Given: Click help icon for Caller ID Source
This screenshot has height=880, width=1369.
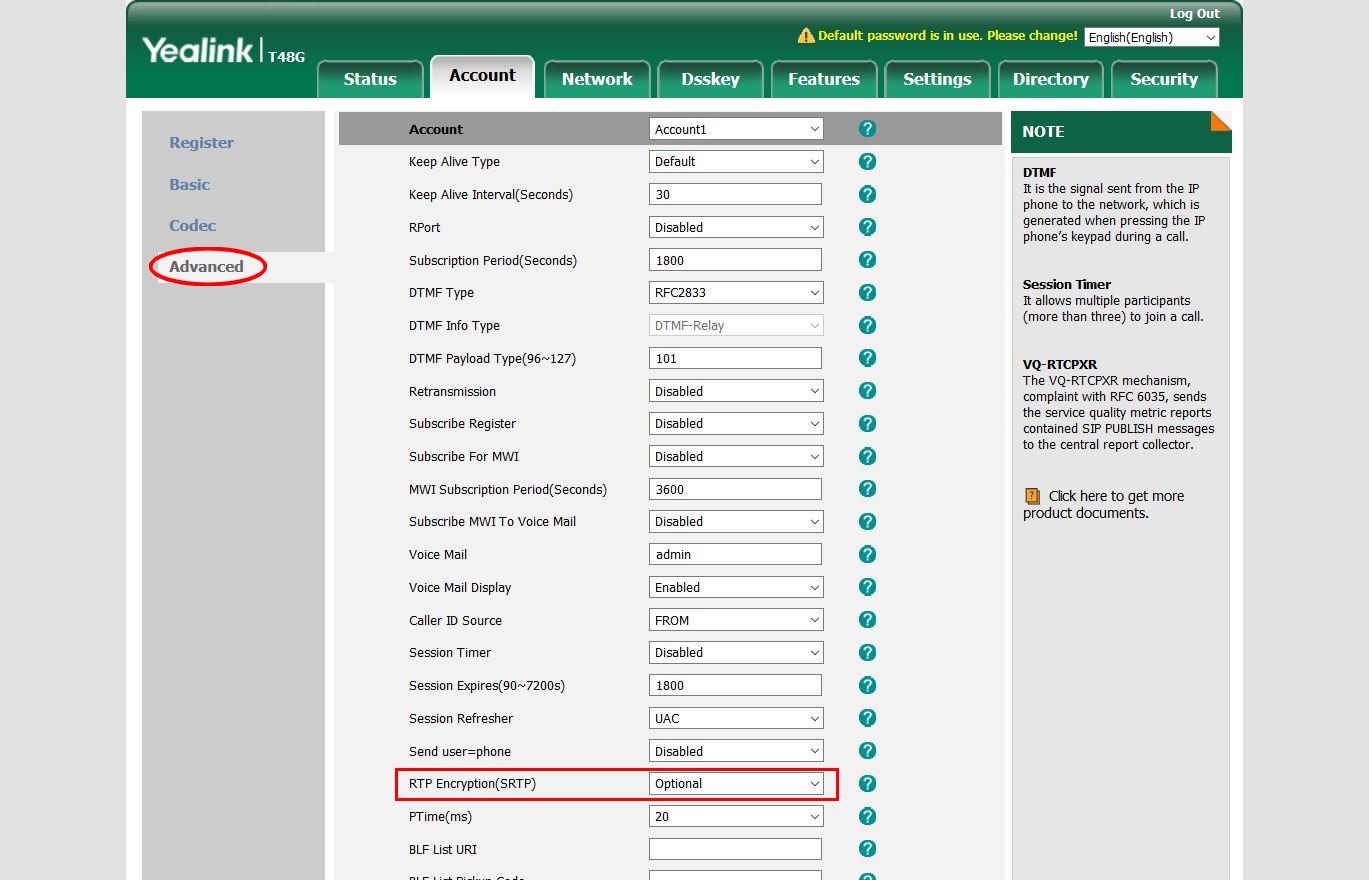Looking at the screenshot, I should (868, 620).
